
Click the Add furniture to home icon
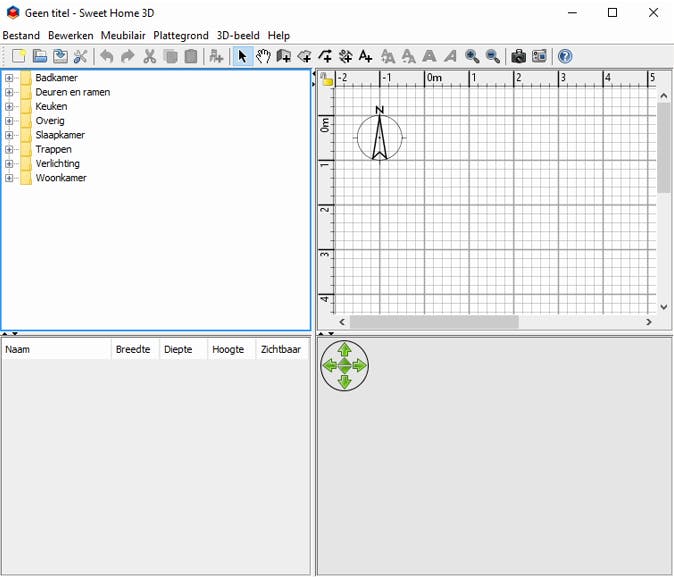216,57
